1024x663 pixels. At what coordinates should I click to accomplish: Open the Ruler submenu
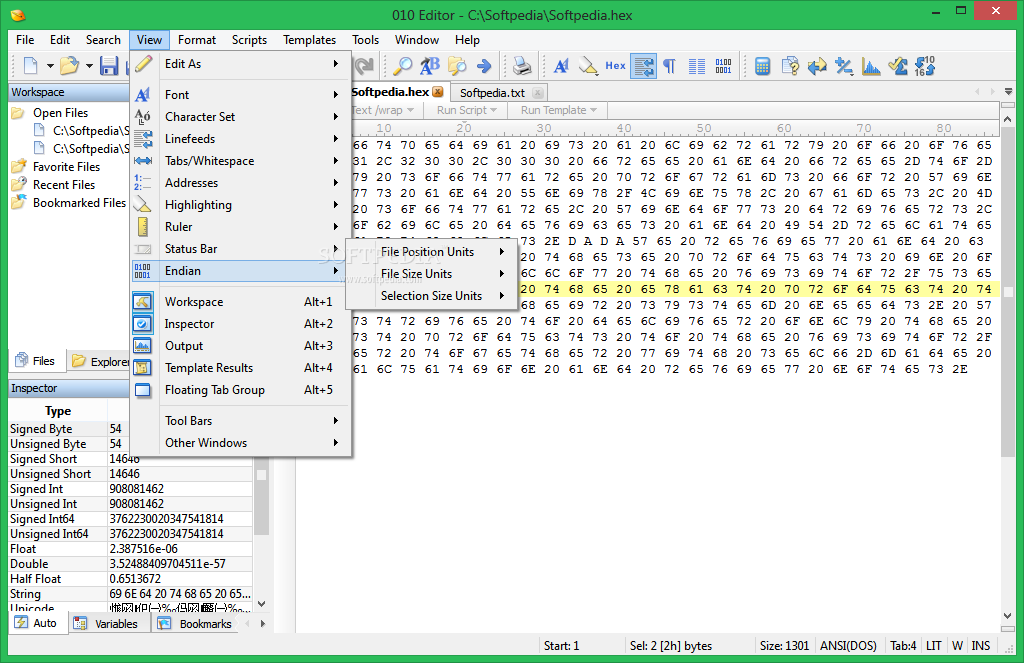[241, 227]
